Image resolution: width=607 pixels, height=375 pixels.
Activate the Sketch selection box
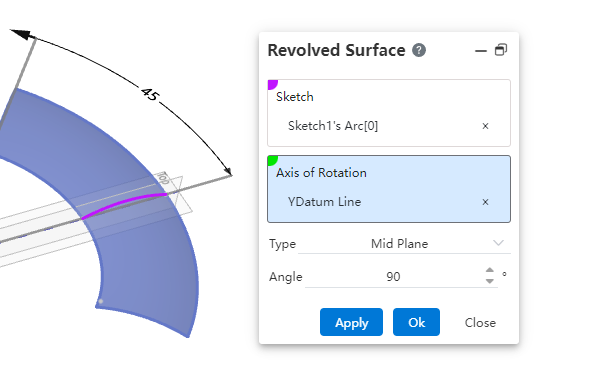(x=389, y=113)
